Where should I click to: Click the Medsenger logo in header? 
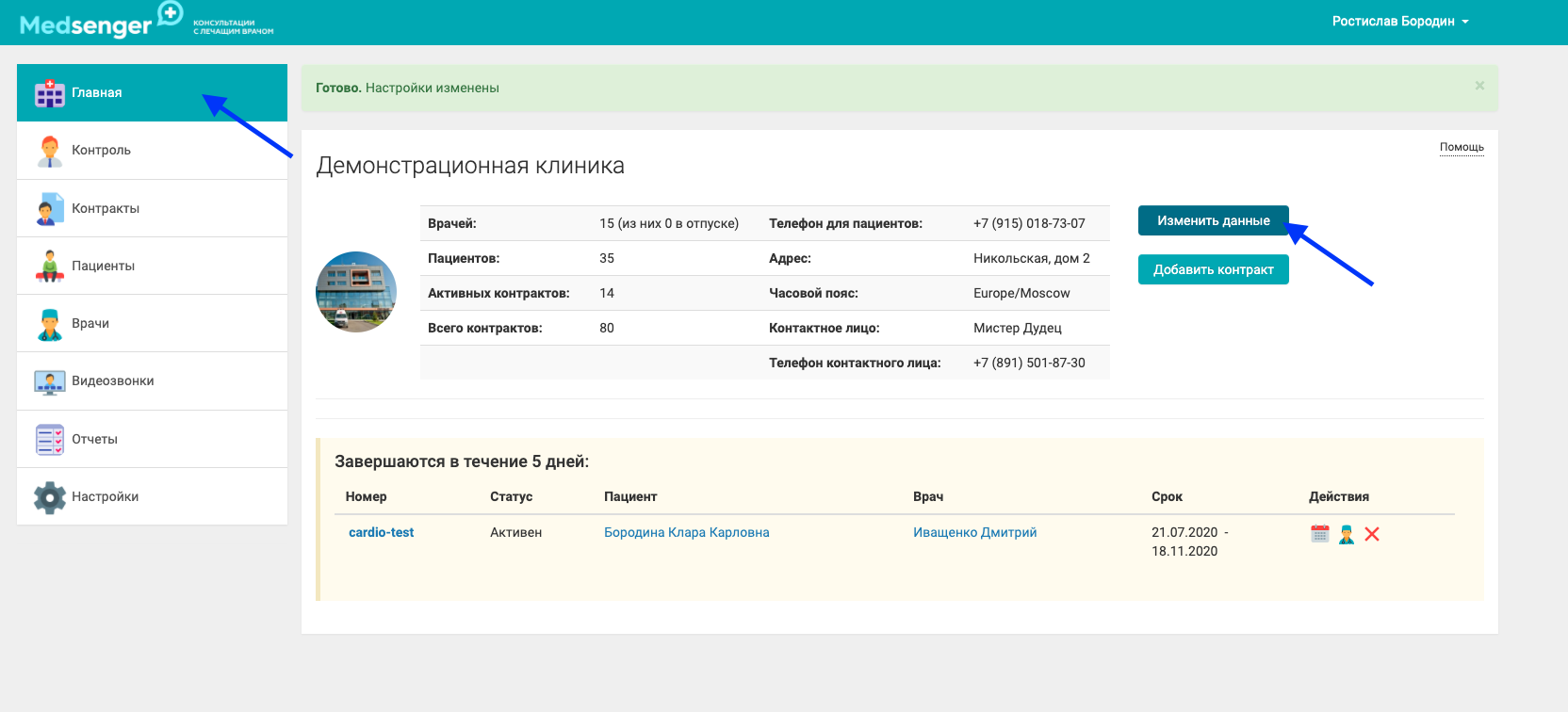101,22
